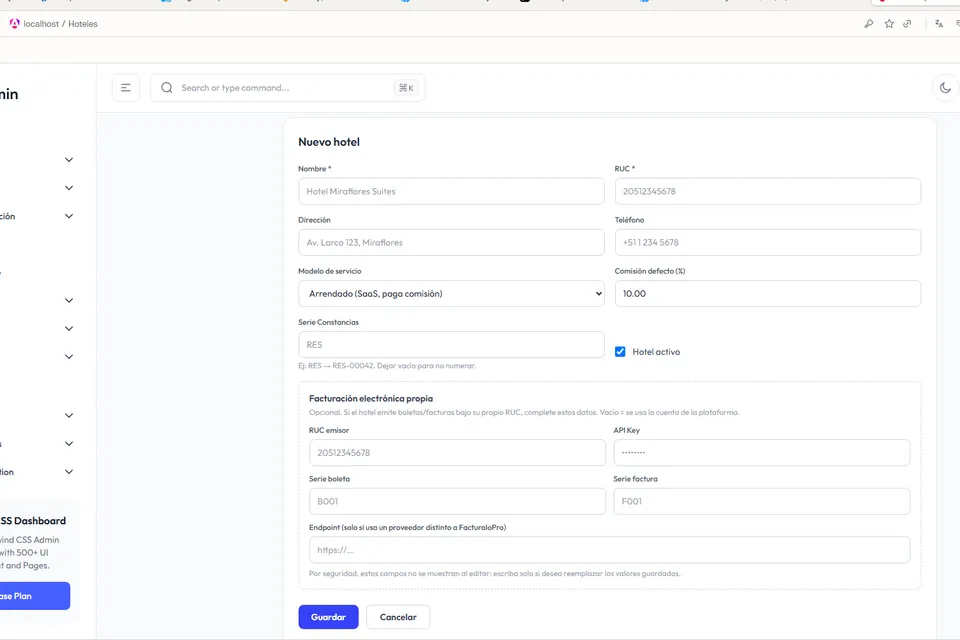Click the magnifier icon in the search bar
Viewport: 960px width, 640px height.
coord(167,88)
